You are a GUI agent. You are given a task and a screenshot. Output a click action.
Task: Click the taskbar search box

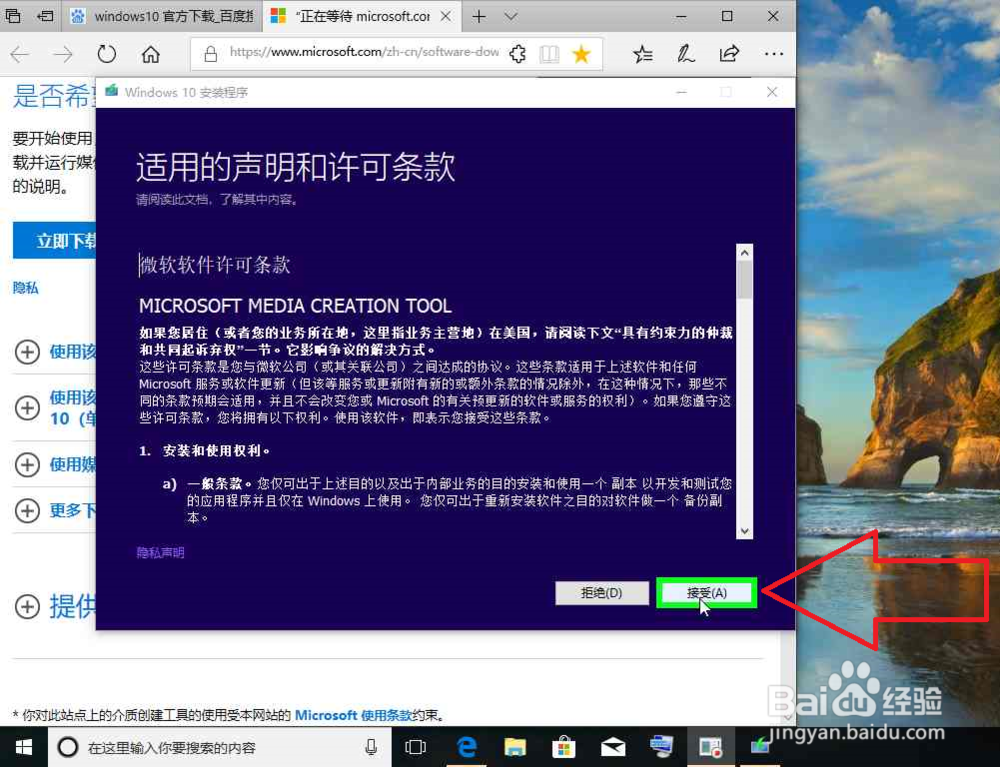click(220, 747)
